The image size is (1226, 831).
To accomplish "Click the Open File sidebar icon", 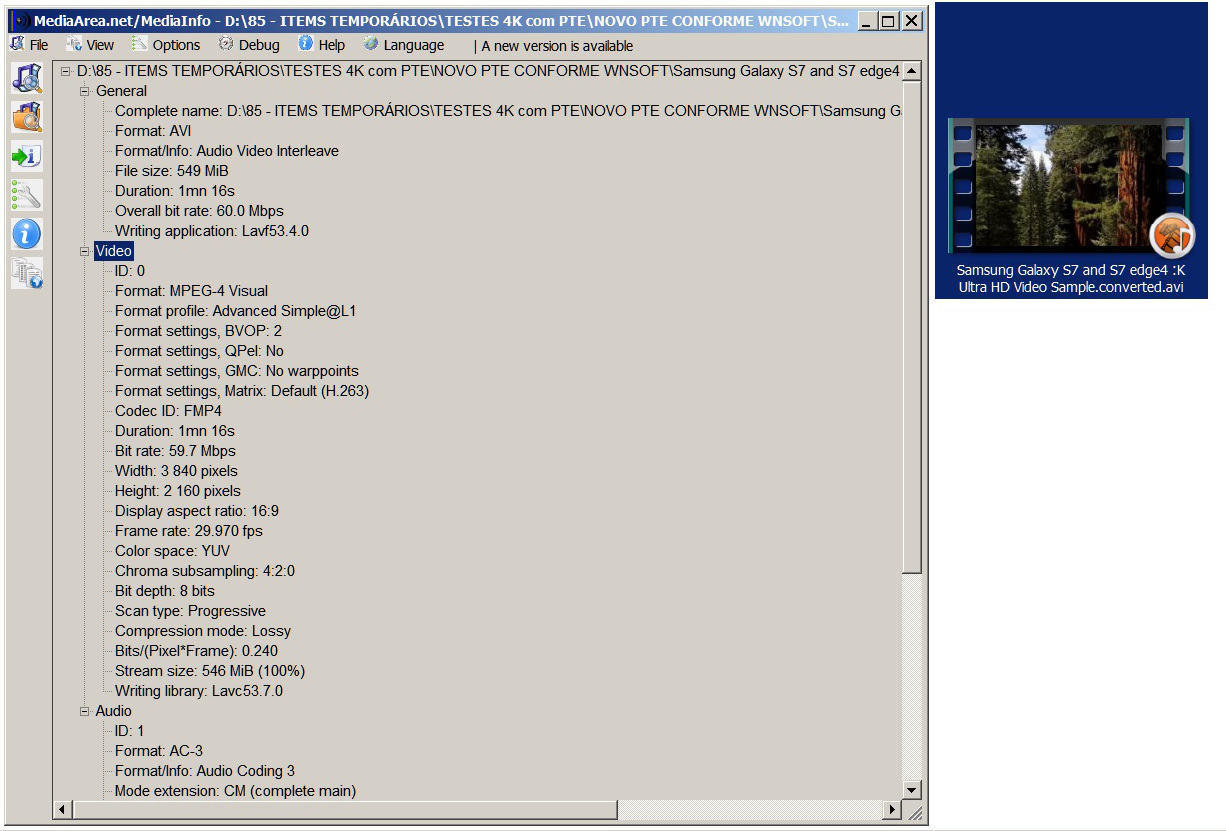I will tap(27, 78).
